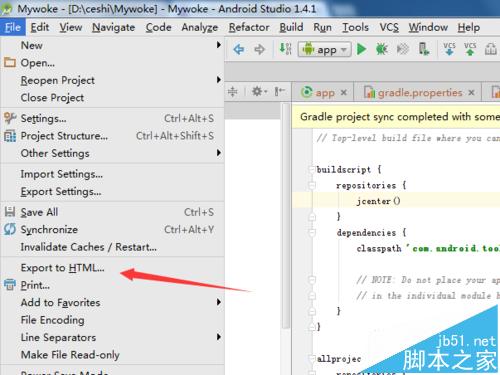Expand the Other Settings submenu
The image size is (500, 375).
(219, 153)
